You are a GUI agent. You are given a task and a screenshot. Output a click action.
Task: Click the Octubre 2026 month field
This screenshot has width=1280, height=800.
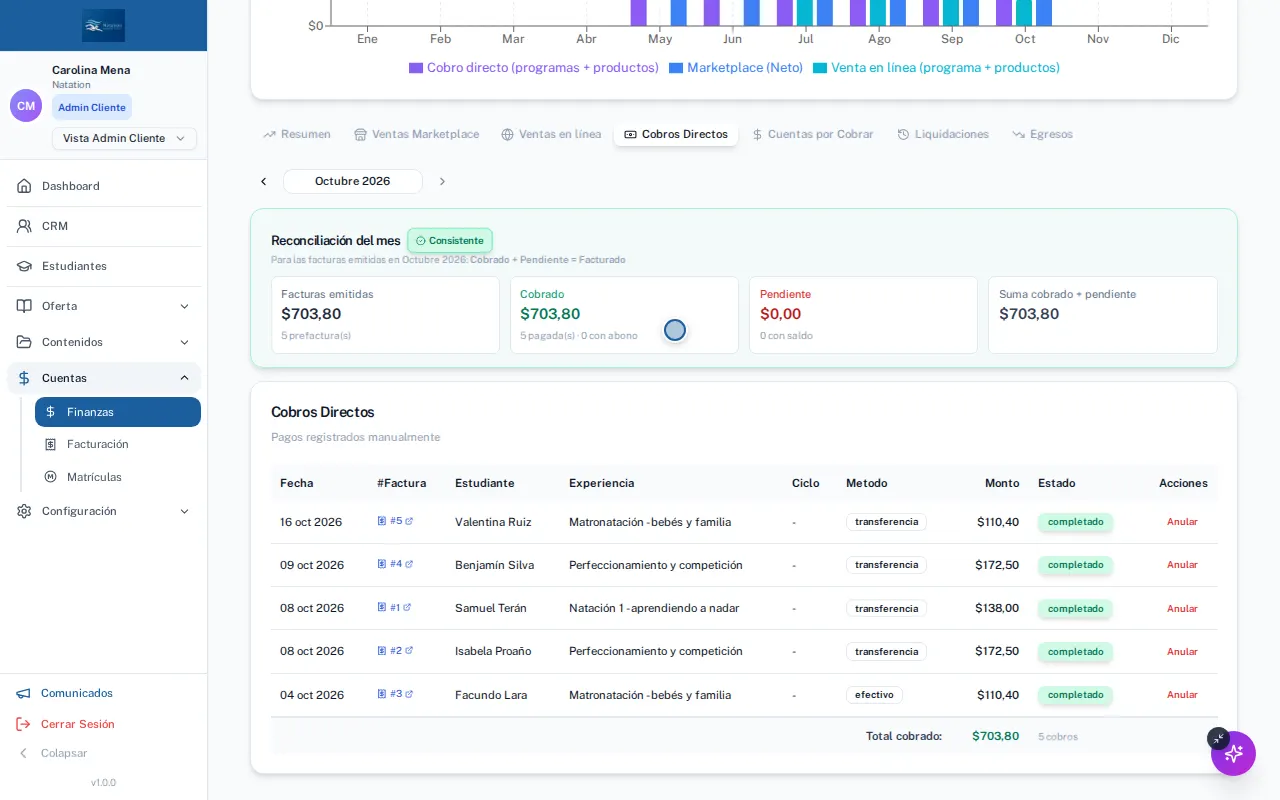[x=353, y=181]
